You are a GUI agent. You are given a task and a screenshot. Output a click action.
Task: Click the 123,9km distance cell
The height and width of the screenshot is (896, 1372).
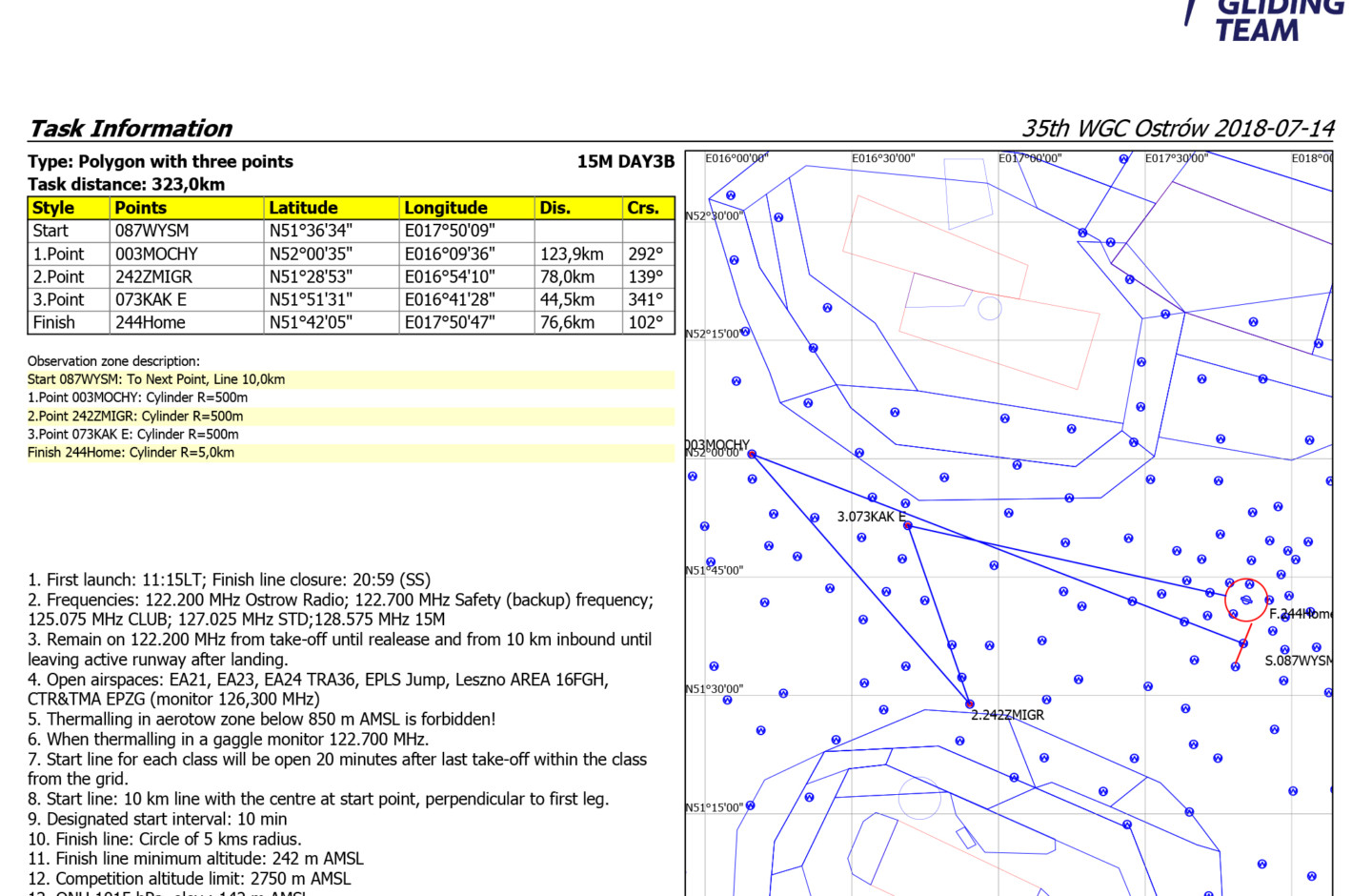pos(572,255)
